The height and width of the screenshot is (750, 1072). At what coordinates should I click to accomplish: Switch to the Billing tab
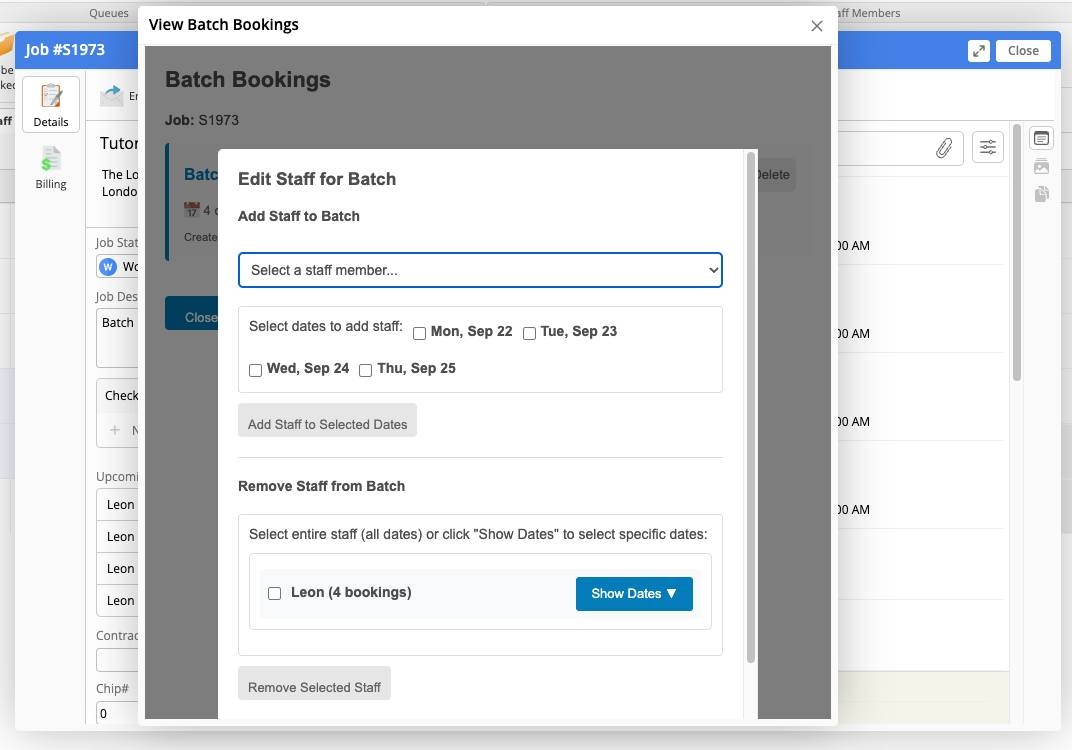51,167
